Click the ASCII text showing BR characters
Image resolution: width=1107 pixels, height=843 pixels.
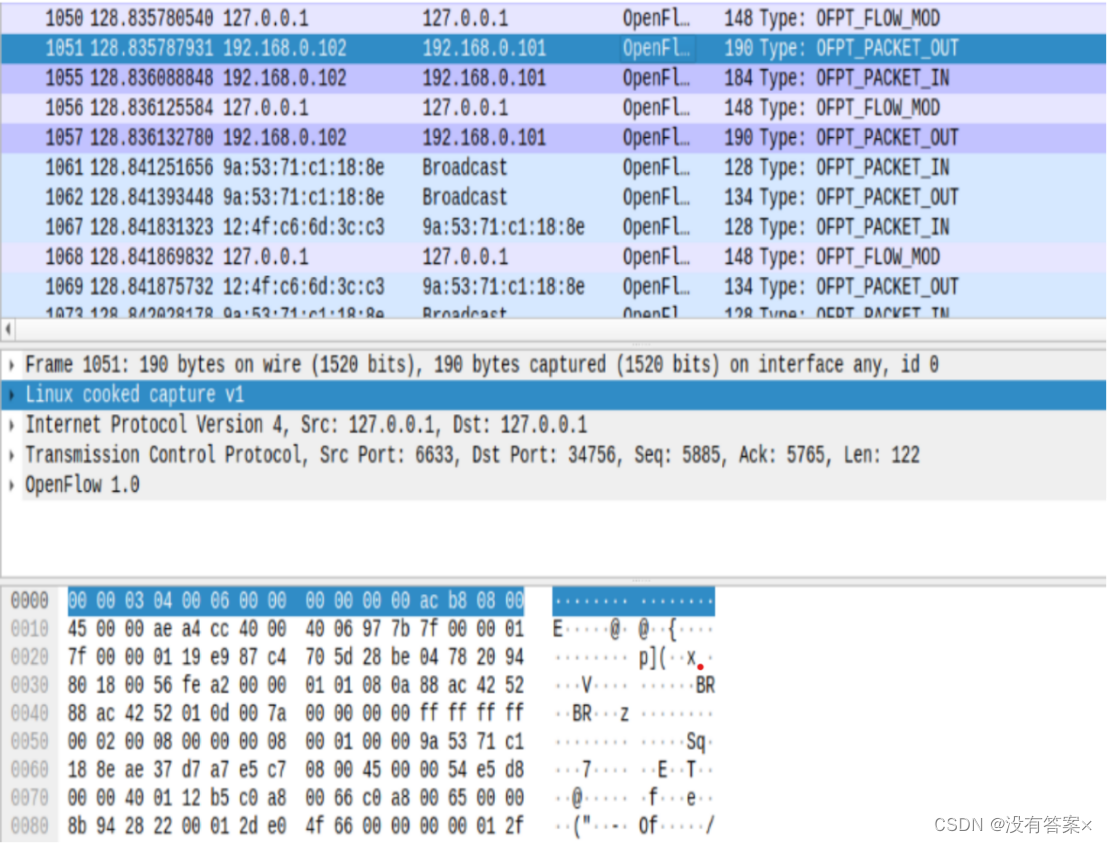click(703, 685)
